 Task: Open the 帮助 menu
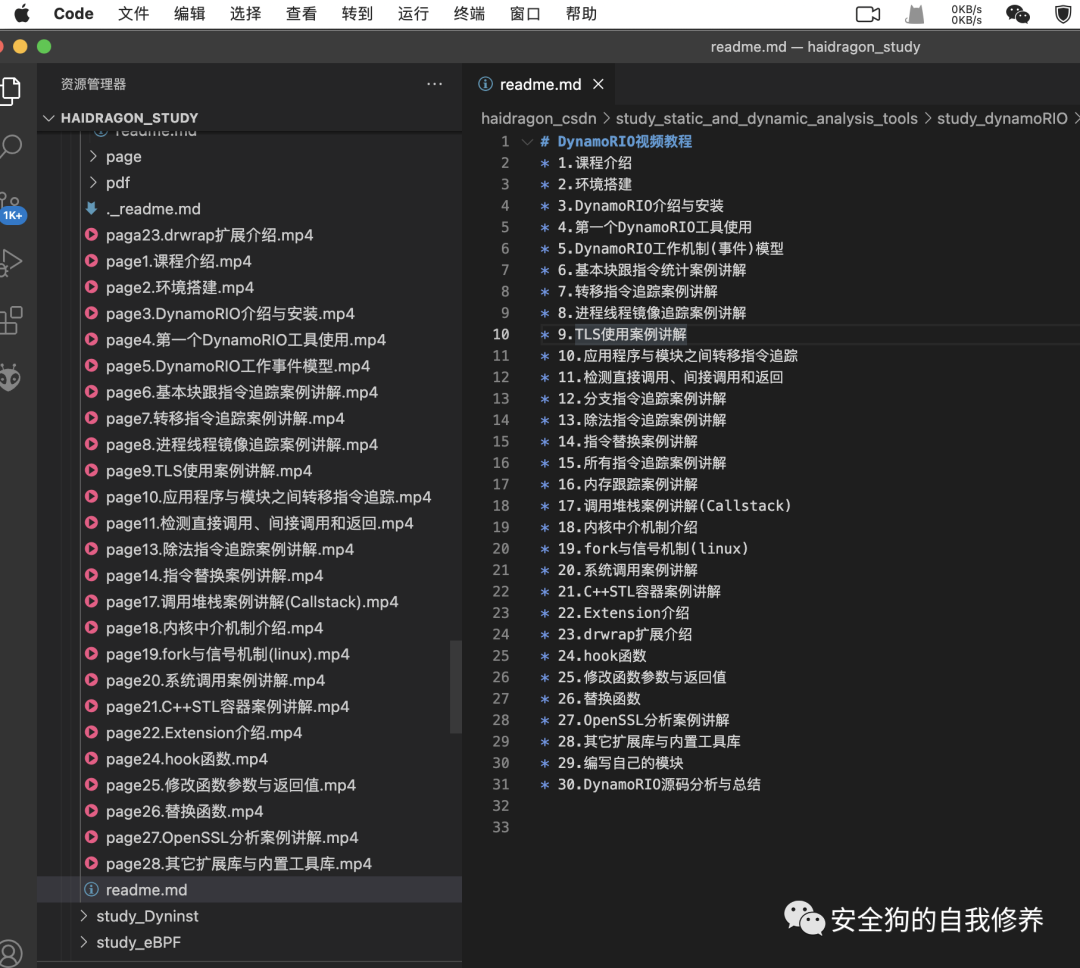coord(581,14)
